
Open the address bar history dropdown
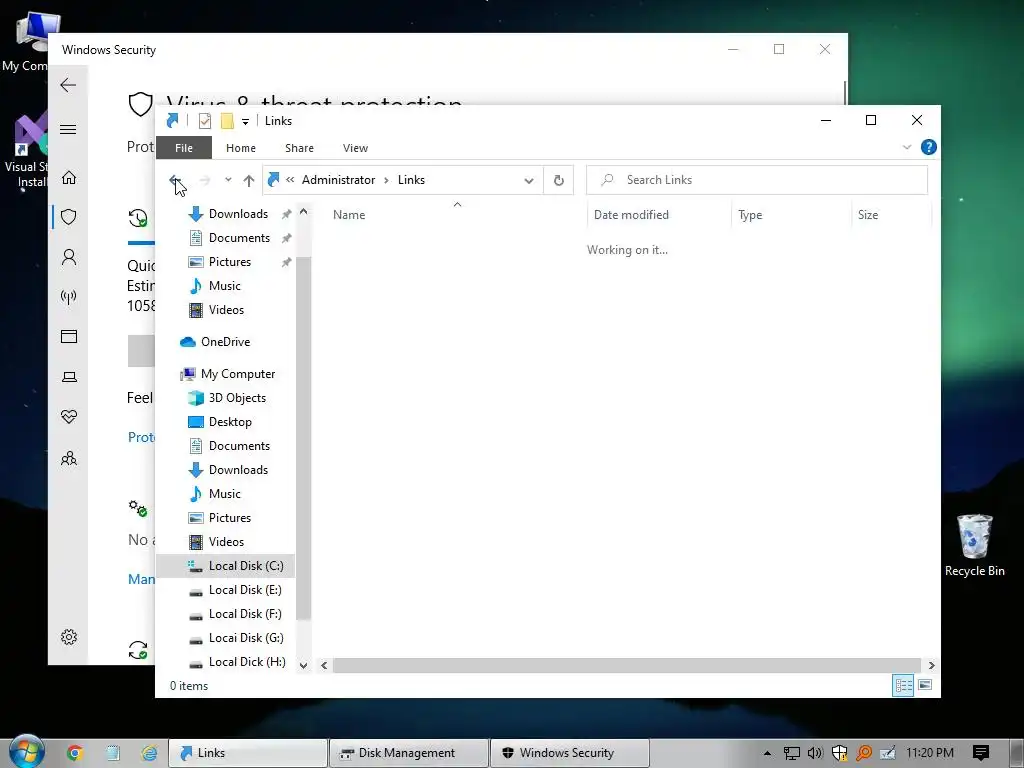coord(528,180)
